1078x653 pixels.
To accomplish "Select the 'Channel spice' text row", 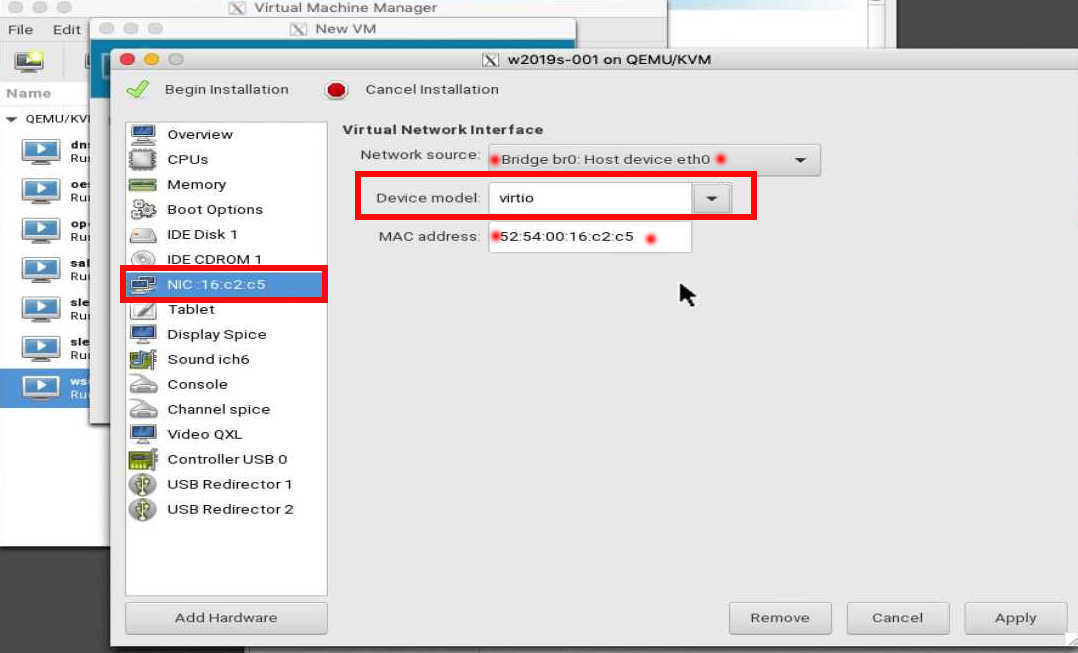I will pos(219,410).
